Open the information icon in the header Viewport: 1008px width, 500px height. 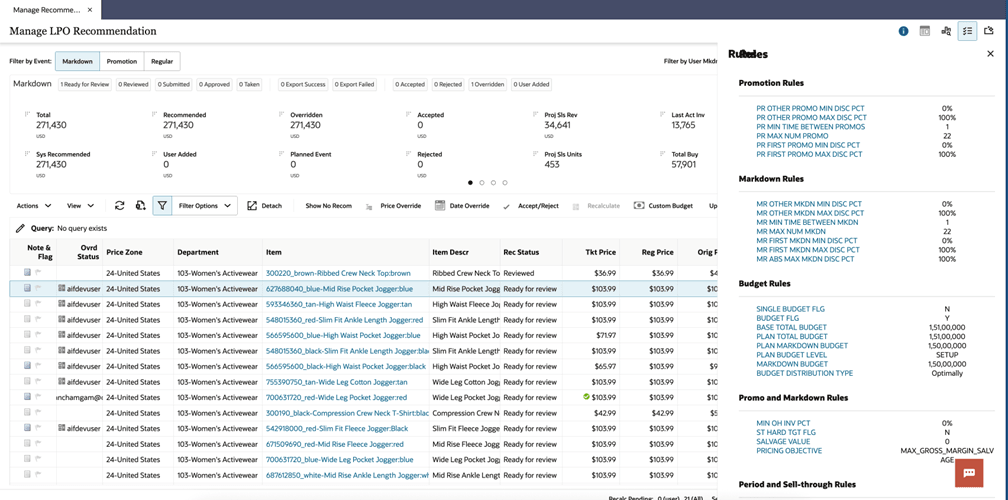click(903, 31)
